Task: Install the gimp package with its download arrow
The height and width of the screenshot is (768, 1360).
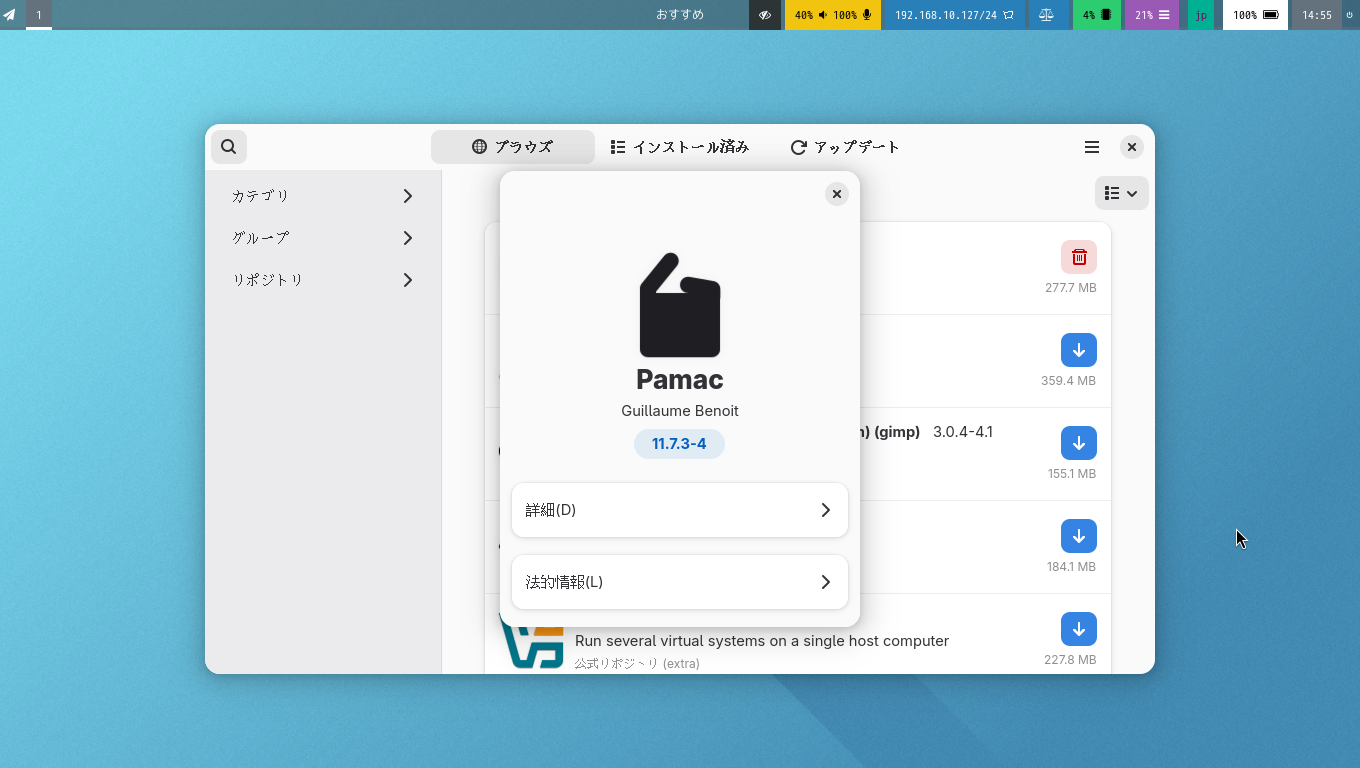Action: [1079, 443]
